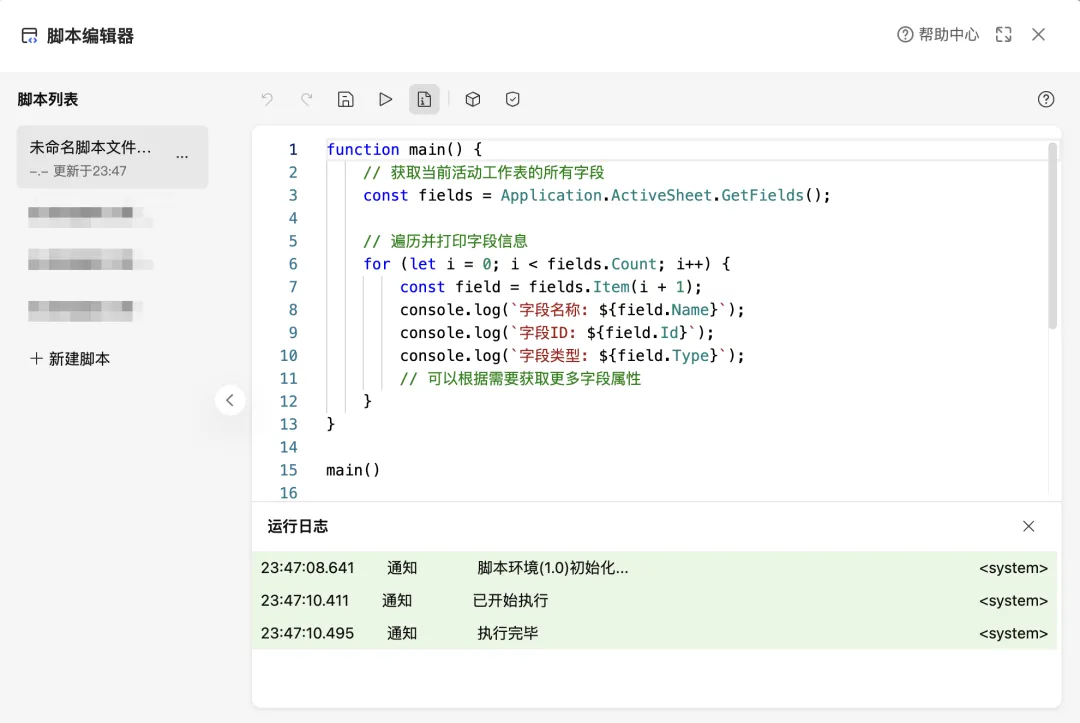
Task: Run the script with the play icon
Action: 385,99
